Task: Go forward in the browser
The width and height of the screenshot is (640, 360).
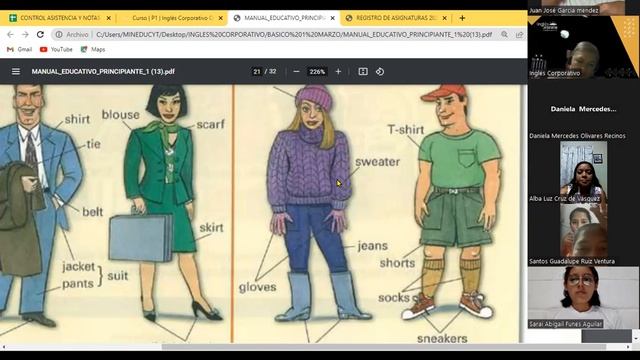Action: (x=25, y=35)
